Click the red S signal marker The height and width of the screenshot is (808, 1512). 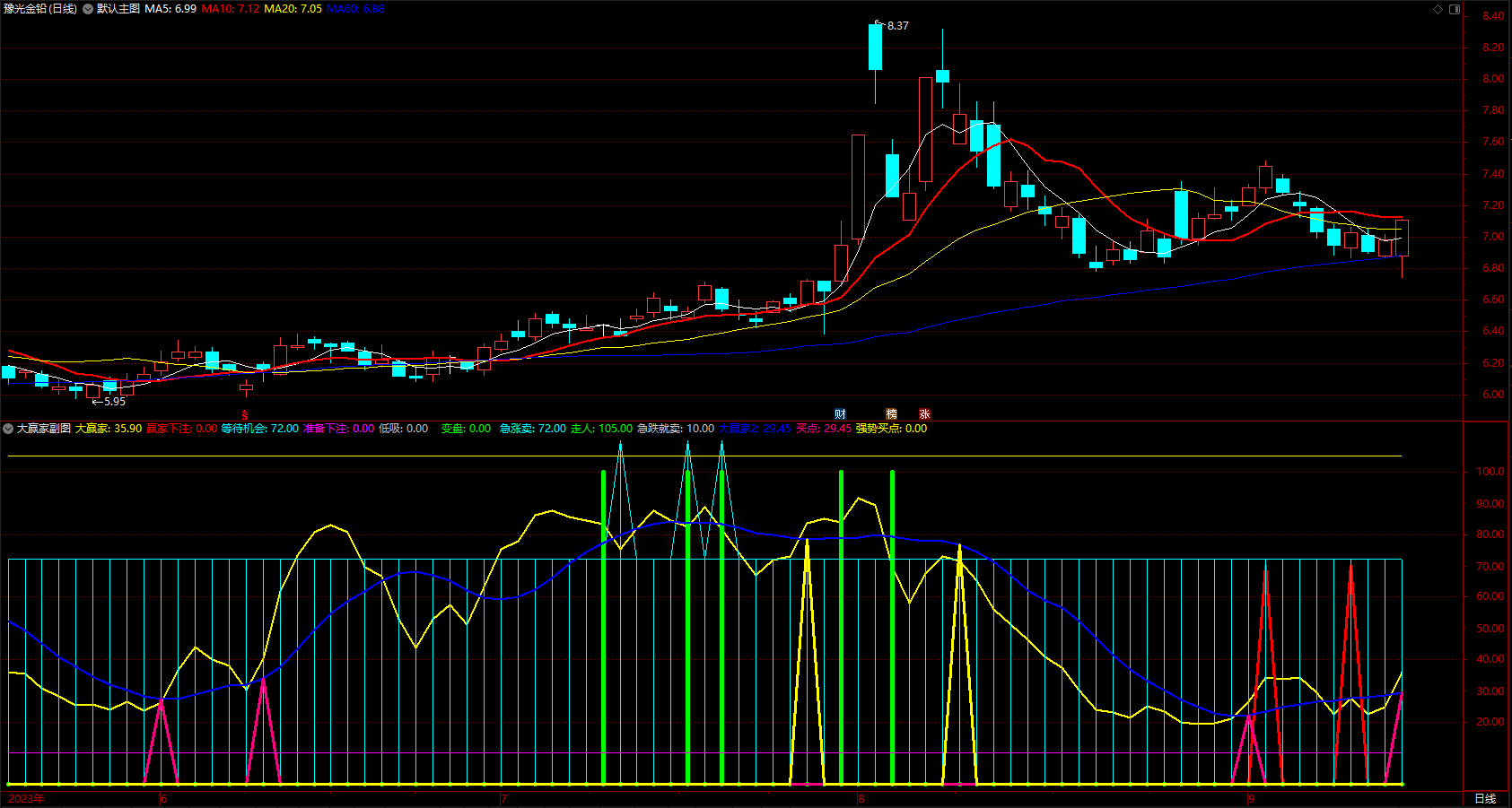tap(245, 415)
